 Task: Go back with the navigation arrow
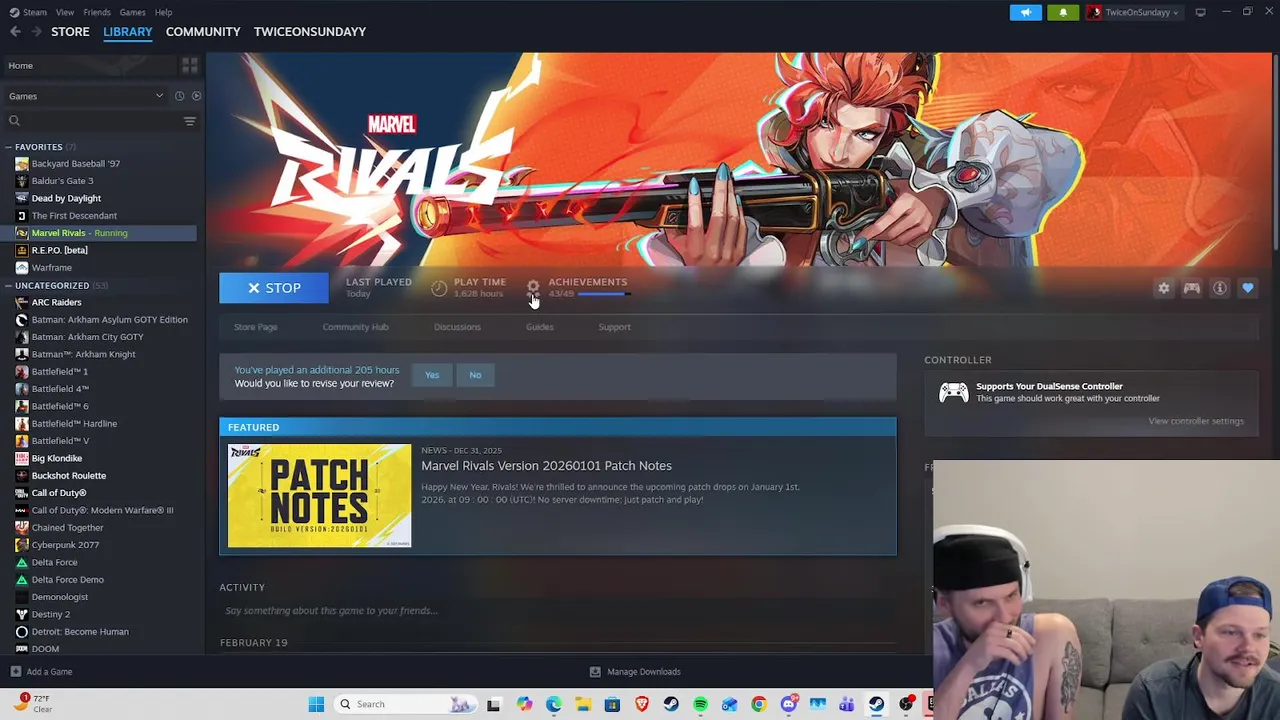click(15, 32)
